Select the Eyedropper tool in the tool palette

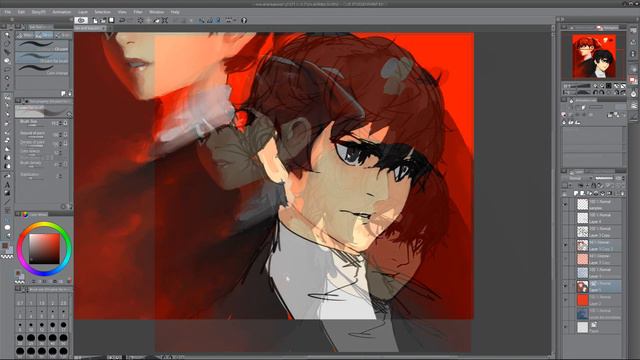click(x=7, y=87)
